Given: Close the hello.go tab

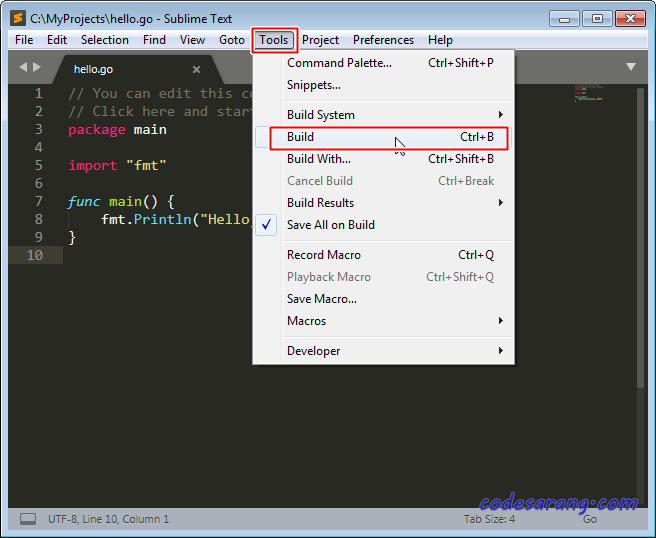Looking at the screenshot, I should (196, 69).
